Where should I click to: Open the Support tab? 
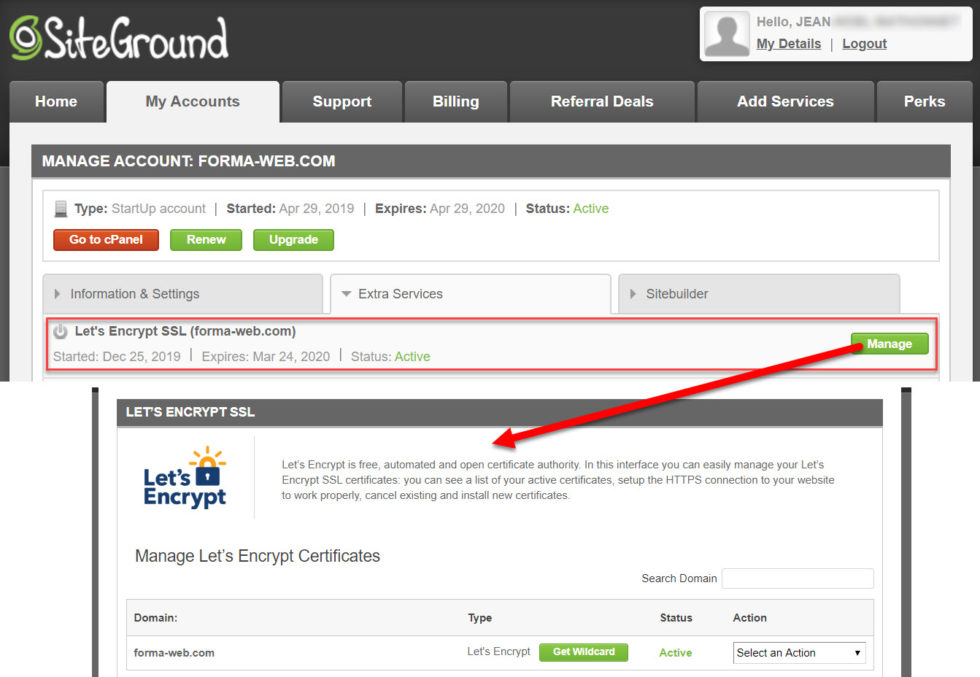coord(342,101)
